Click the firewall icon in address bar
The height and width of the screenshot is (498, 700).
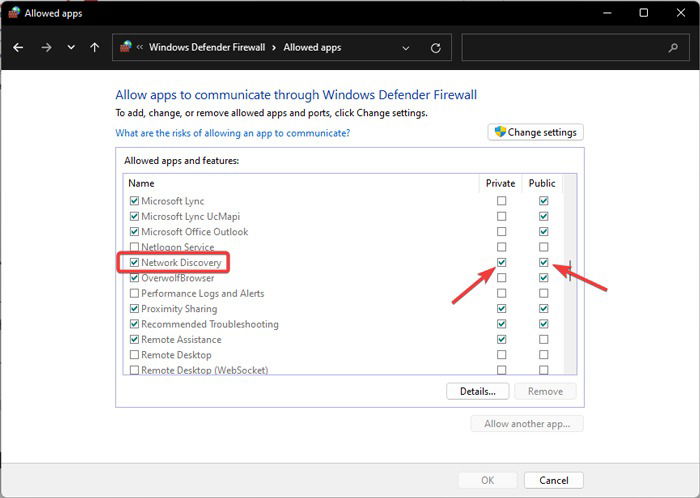point(126,46)
